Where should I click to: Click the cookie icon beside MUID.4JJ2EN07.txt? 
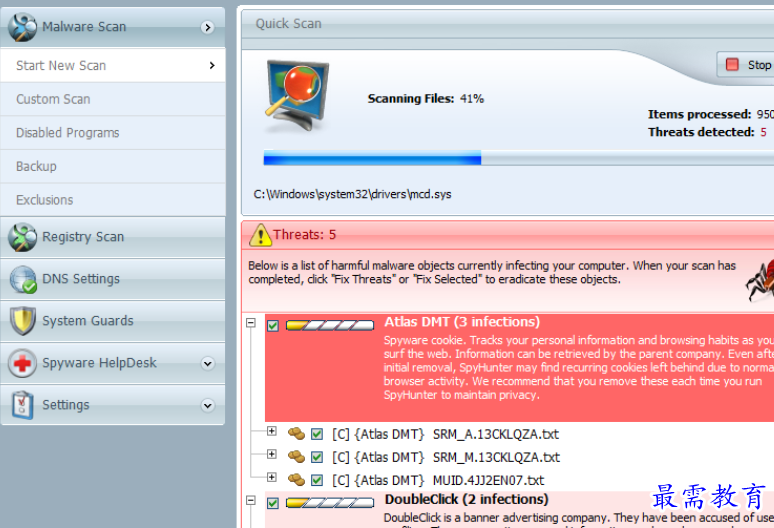[296, 479]
